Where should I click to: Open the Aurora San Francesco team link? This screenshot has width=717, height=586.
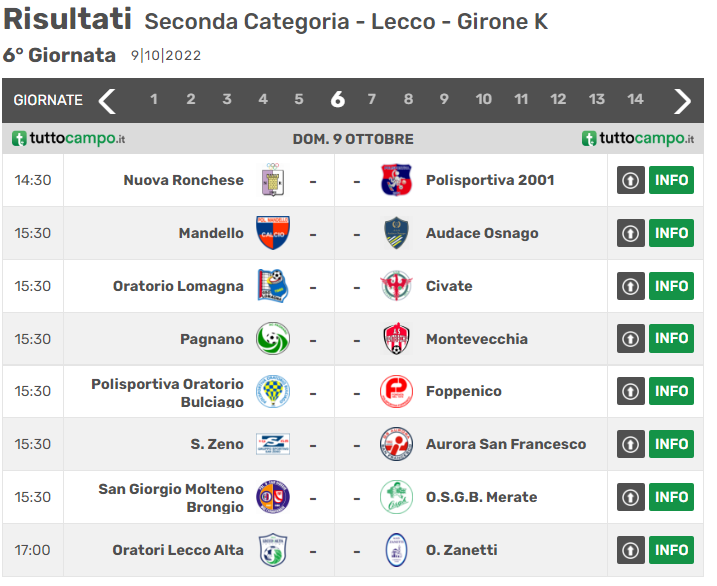click(x=506, y=444)
